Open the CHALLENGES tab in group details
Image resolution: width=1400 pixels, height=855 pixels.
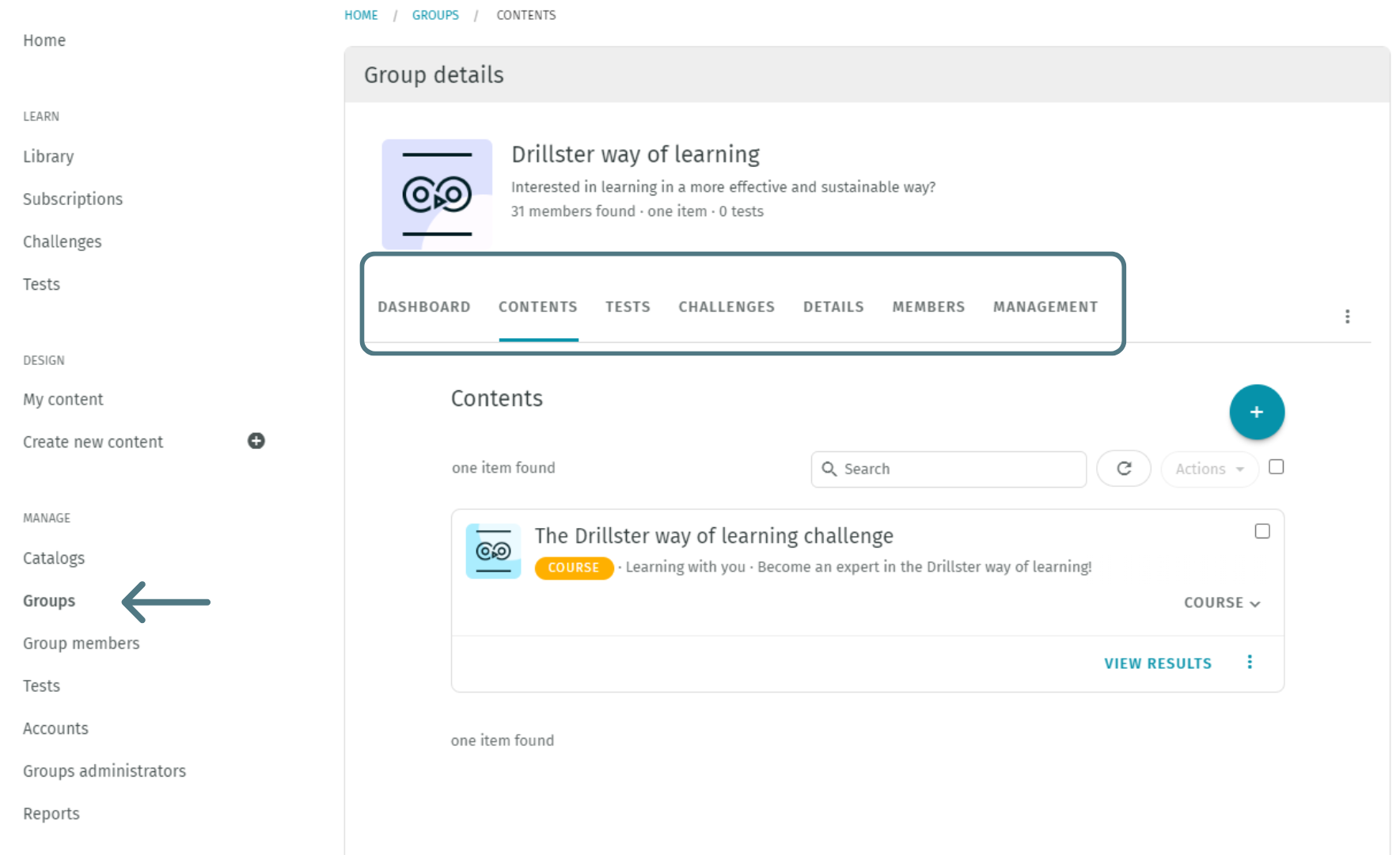pyautogui.click(x=726, y=307)
